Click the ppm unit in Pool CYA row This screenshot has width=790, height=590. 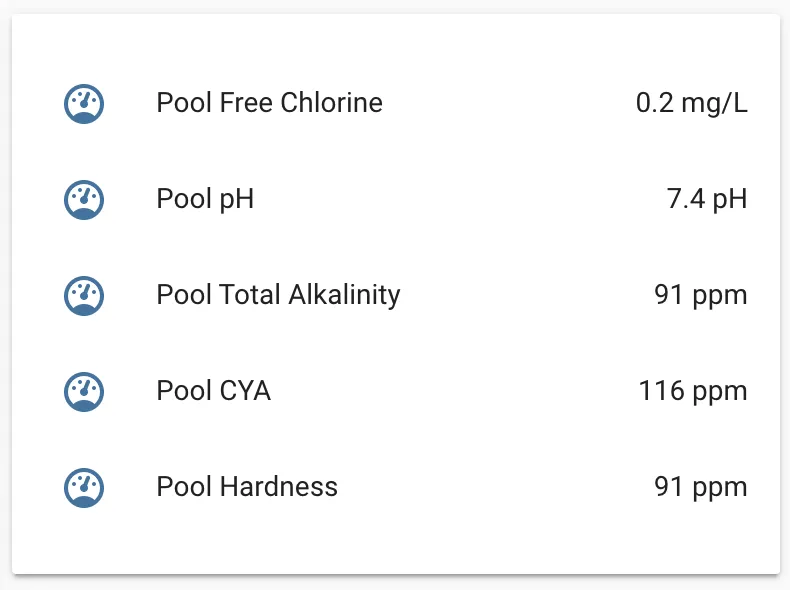(720, 393)
